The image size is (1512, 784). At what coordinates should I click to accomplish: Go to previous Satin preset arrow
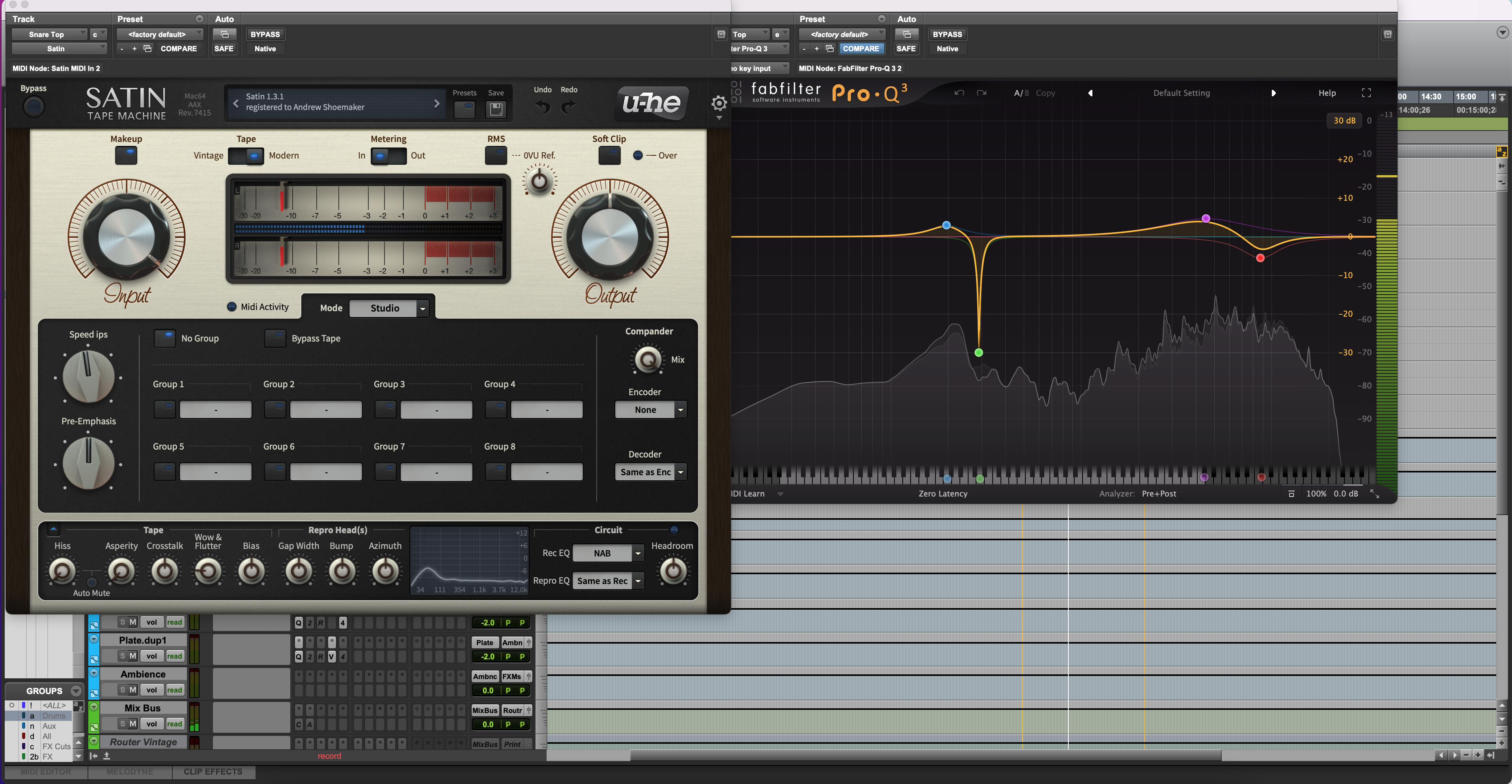click(236, 103)
